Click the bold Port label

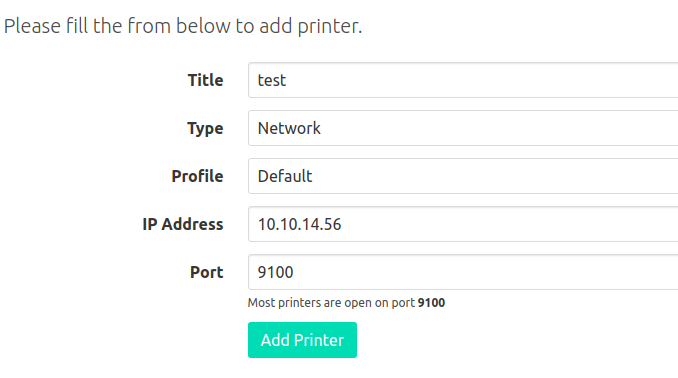[207, 272]
